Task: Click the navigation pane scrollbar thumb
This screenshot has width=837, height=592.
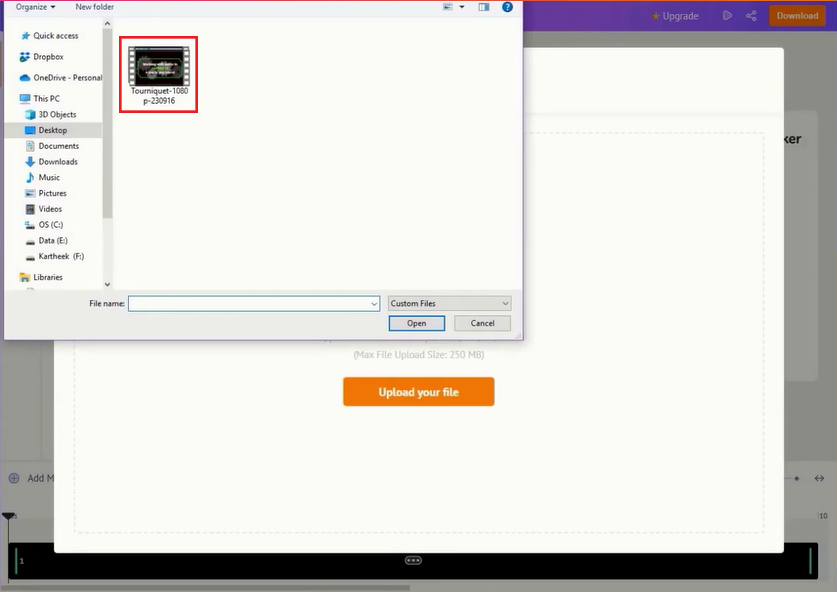Action: (107, 123)
